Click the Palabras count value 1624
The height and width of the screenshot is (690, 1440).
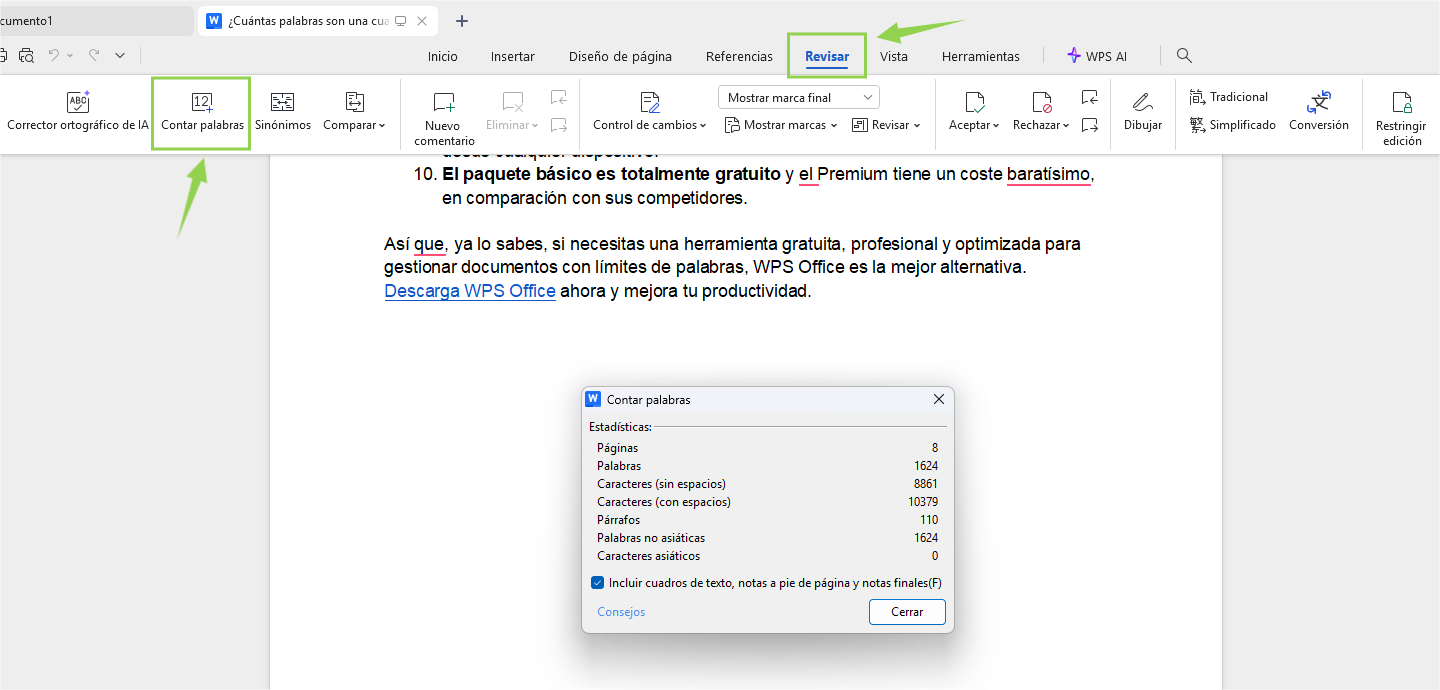[926, 466]
